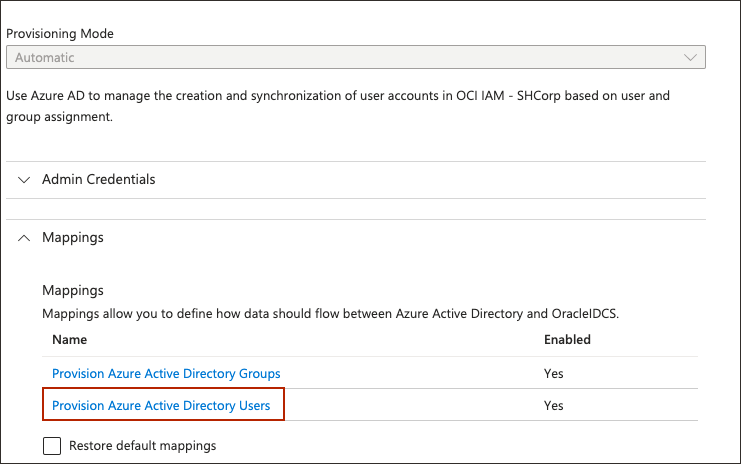Screen dimensions: 741x464
Task: Click the mappings data flow description text
Action: pyautogui.click(x=330, y=313)
